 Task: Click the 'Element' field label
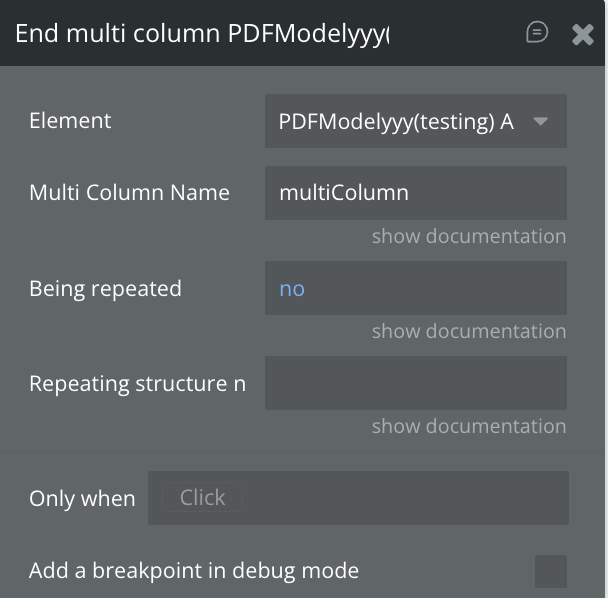coord(70,121)
